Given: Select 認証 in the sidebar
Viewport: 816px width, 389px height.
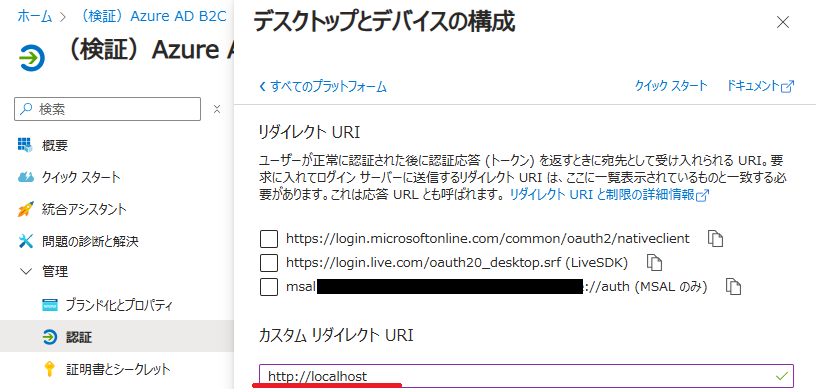Looking at the screenshot, I should (x=79, y=337).
